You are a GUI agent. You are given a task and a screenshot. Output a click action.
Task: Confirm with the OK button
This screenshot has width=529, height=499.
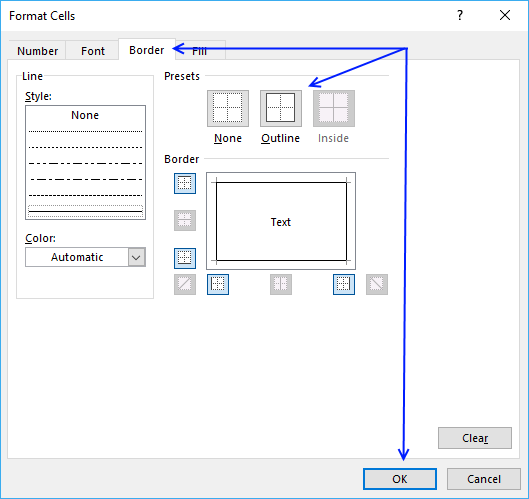[400, 479]
